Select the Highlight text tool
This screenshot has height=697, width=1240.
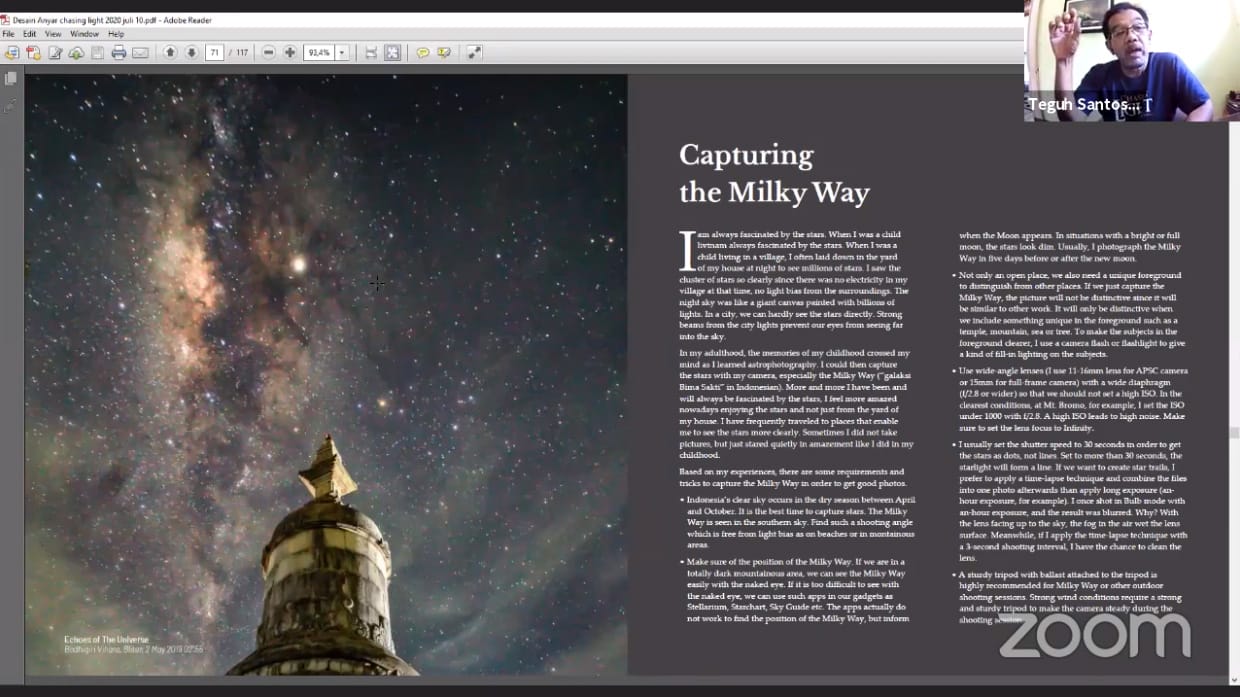444,53
